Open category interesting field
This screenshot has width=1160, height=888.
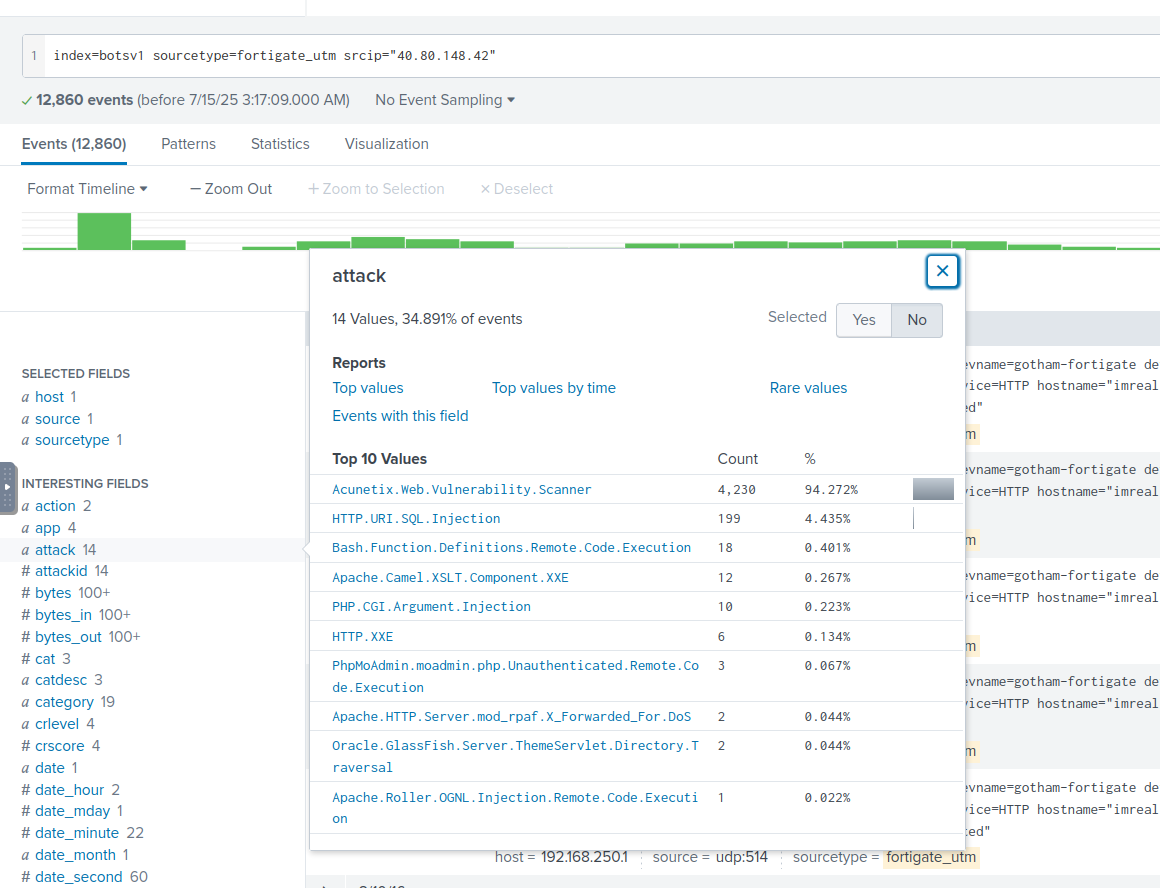pos(64,702)
